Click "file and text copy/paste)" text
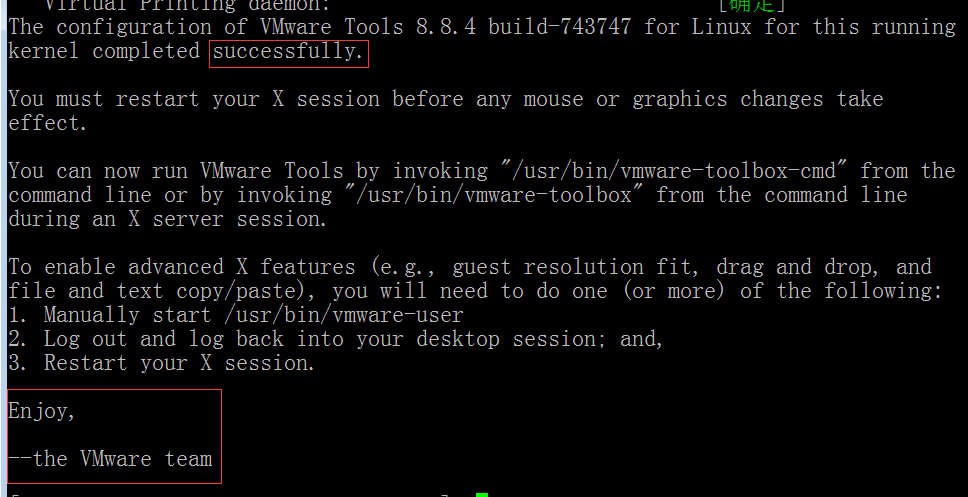This screenshot has width=968, height=497. point(164,291)
